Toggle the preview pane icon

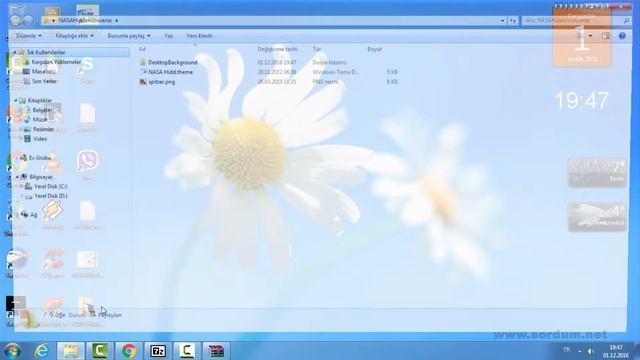coord(606,36)
